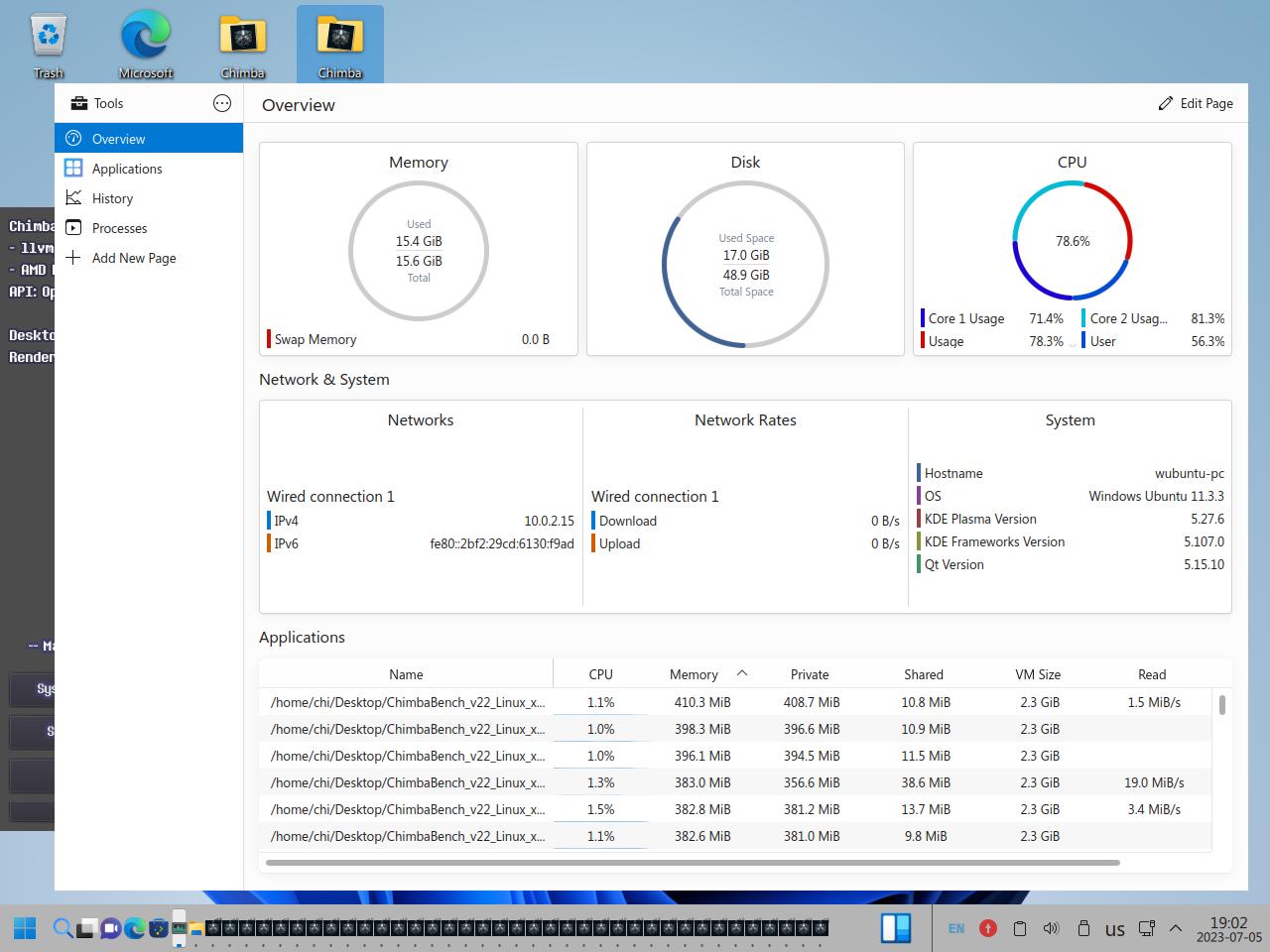1270x952 pixels.
Task: Open Microsoft Edge desktop shortcut
Action: (146, 45)
